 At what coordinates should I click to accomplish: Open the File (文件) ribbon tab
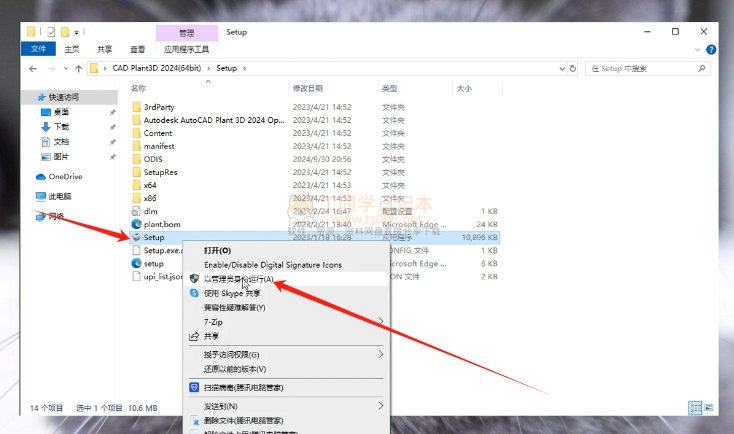38,49
